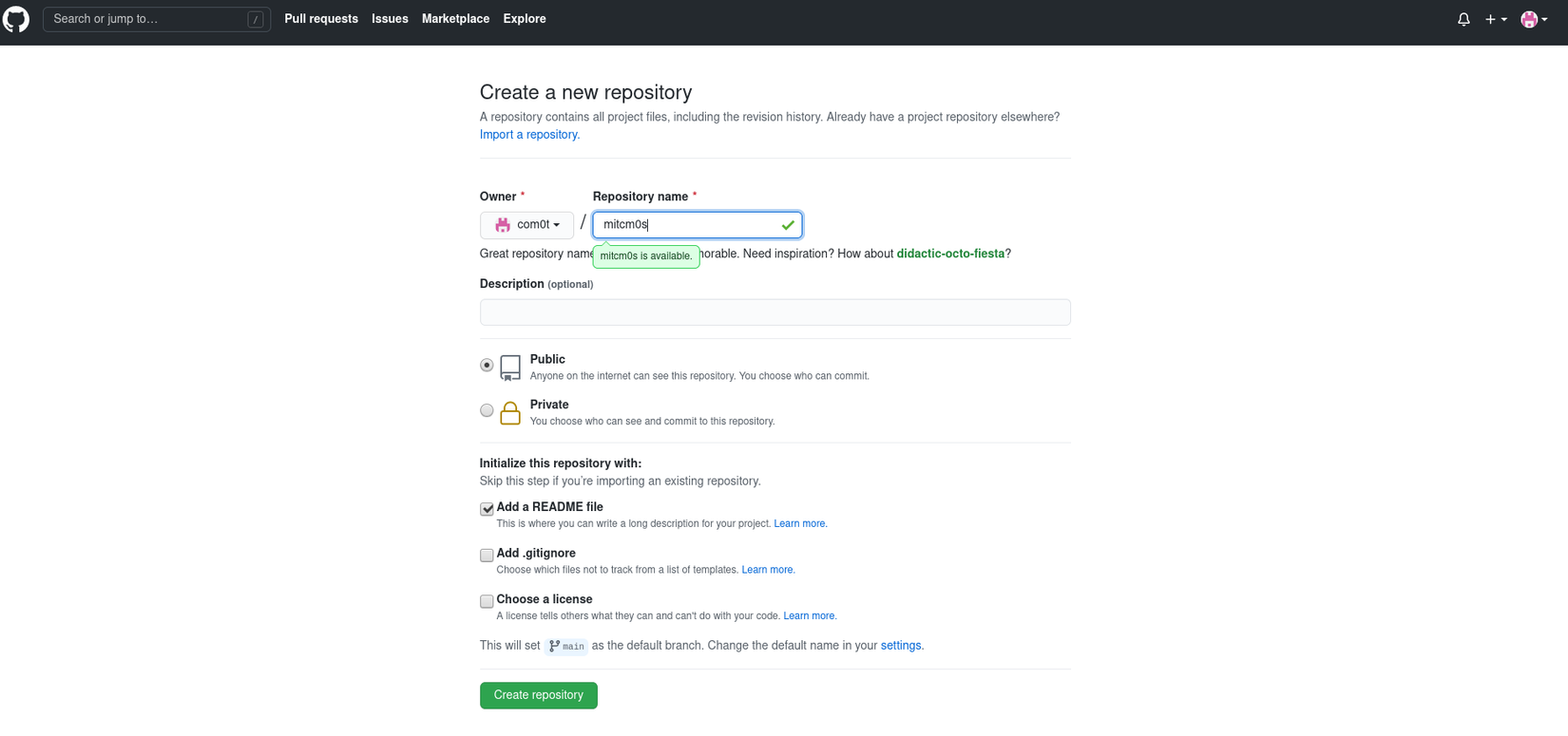Open the user avatar profile menu
Viewport: 1568px width, 736px height.
(x=1534, y=19)
